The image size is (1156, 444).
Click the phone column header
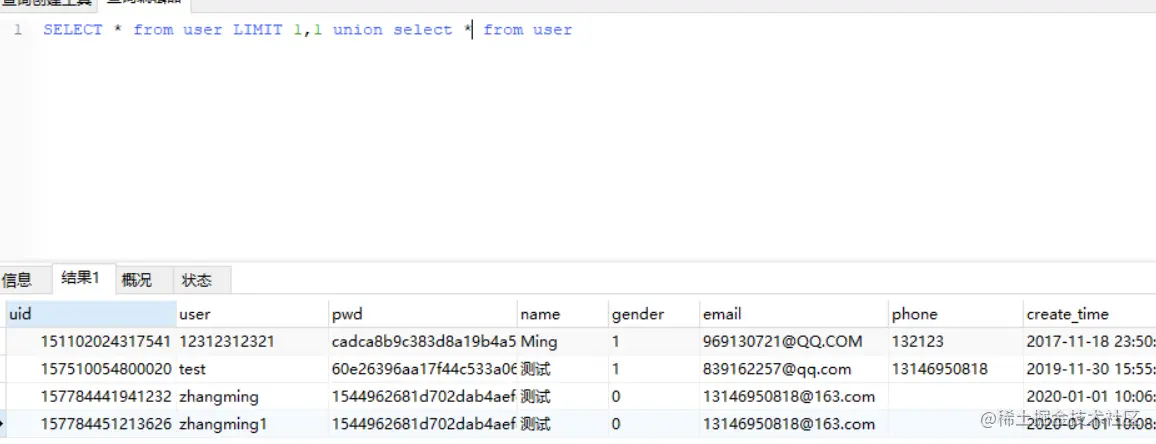click(955, 314)
